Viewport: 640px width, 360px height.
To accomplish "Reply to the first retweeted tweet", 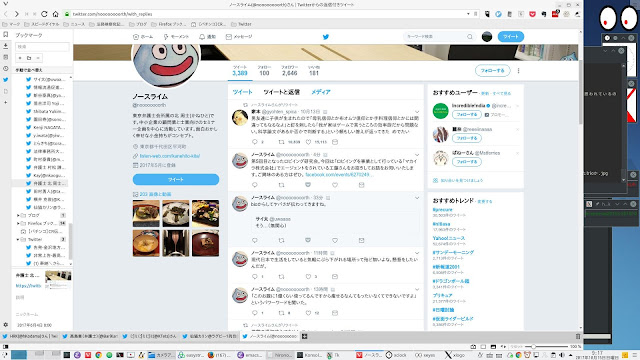I will [x=255, y=142].
